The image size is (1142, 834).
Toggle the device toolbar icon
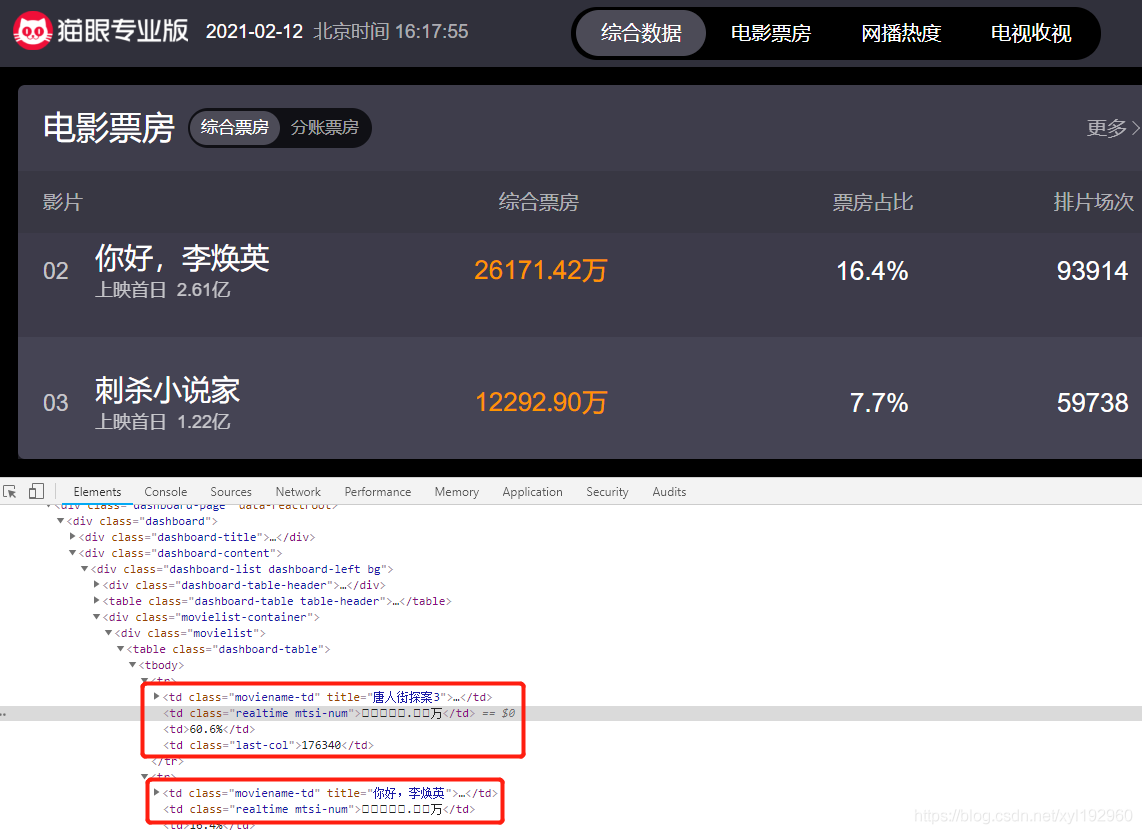pyautogui.click(x=36, y=491)
